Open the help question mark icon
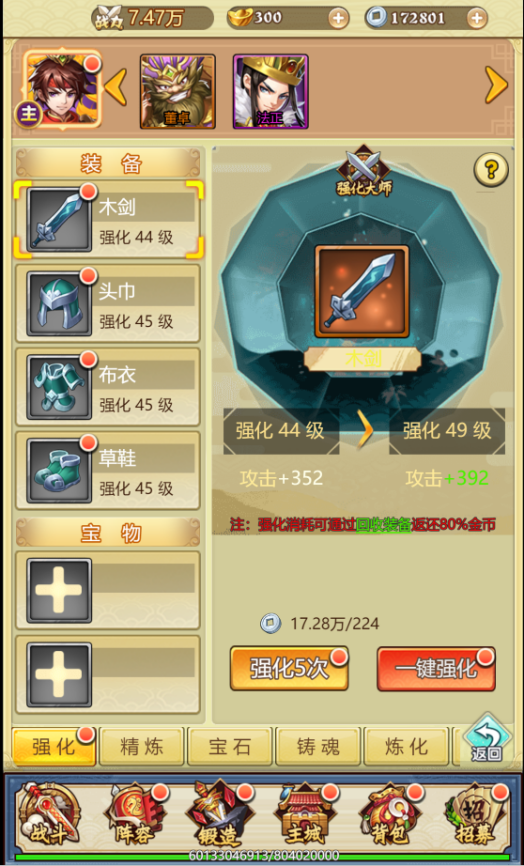Image resolution: width=524 pixels, height=866 pixels. (x=490, y=170)
